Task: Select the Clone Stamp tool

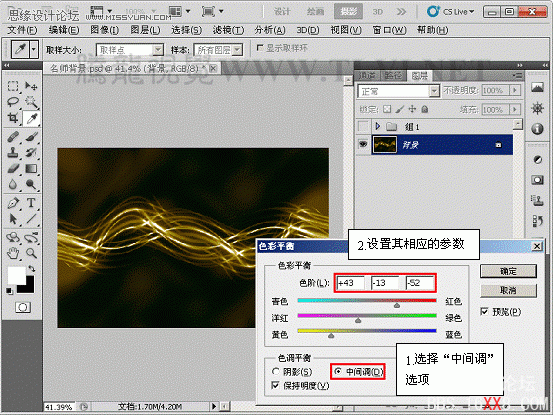Action: (x=13, y=153)
